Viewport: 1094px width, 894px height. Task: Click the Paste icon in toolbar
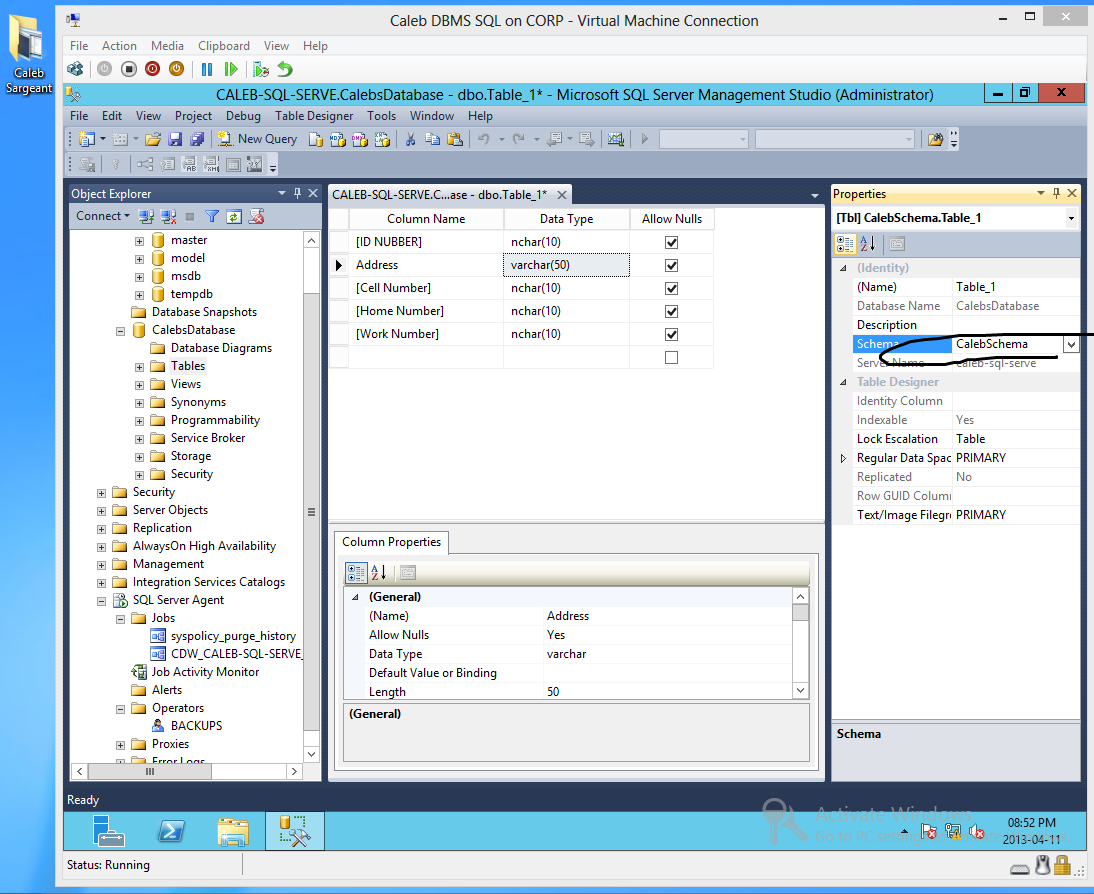455,140
